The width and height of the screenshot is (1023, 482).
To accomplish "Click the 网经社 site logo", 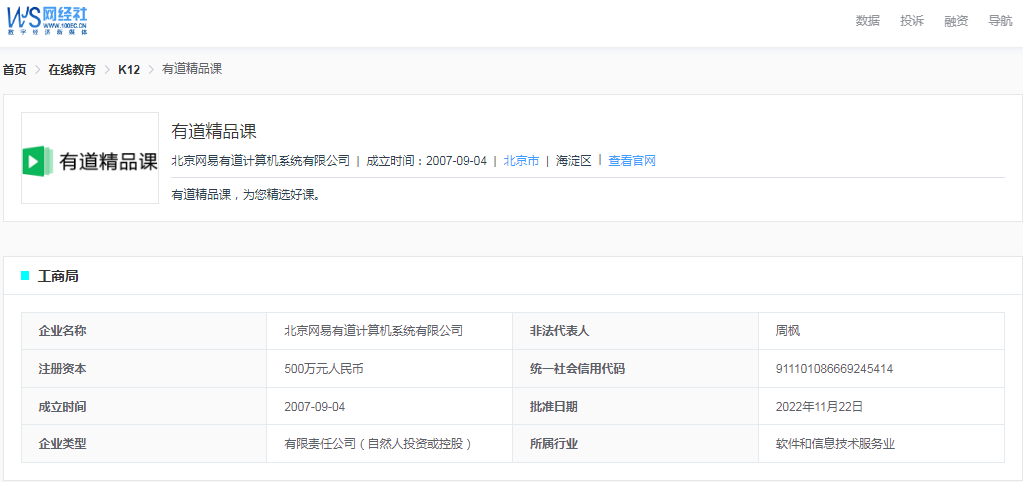I will point(49,20).
